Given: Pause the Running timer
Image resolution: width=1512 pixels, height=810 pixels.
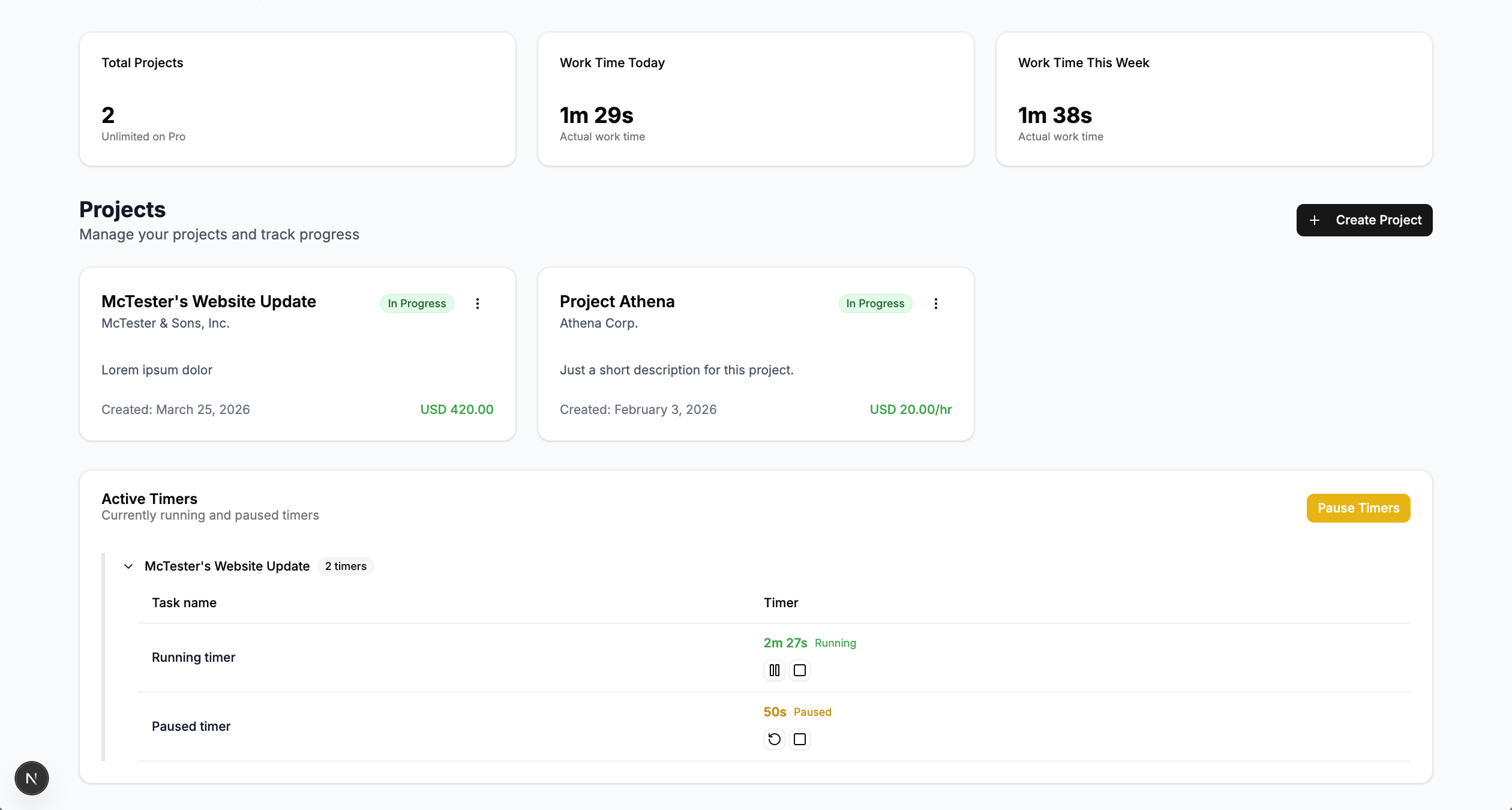Looking at the screenshot, I should point(774,670).
